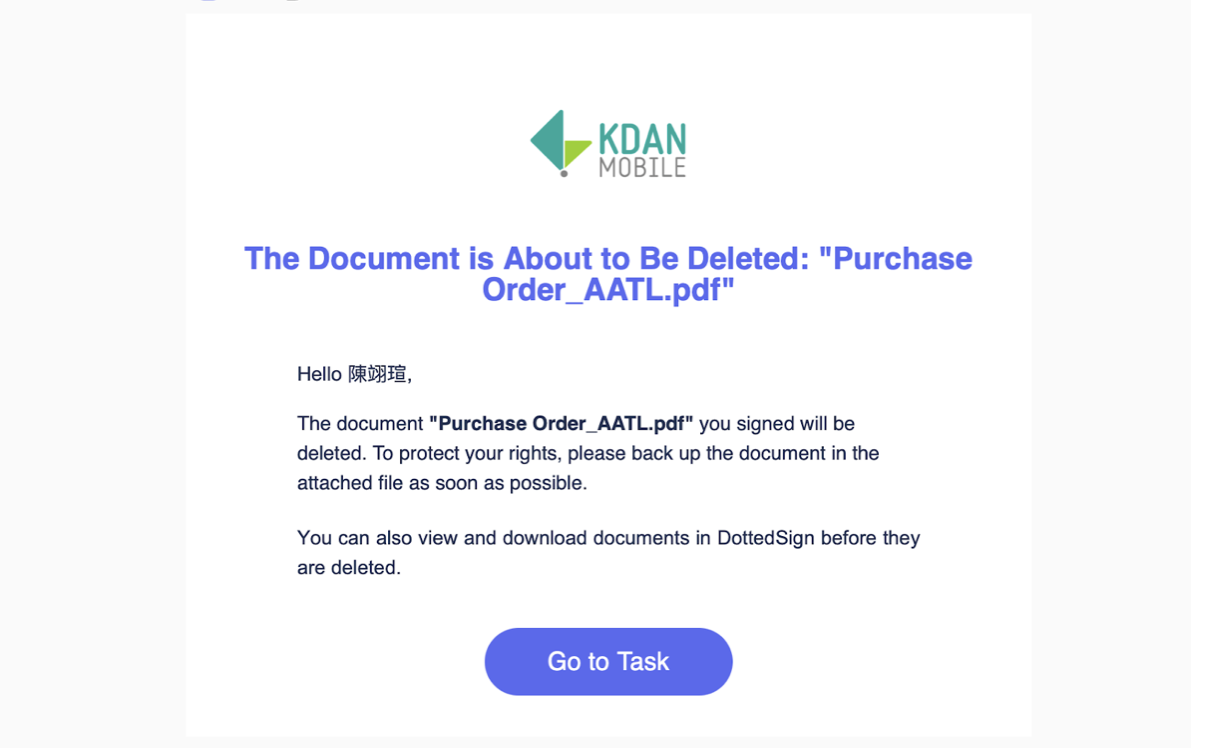Screen dimensions: 1209x755
Task: Click the "attached file as soon as possible" line
Action: pyautogui.click(x=442, y=483)
